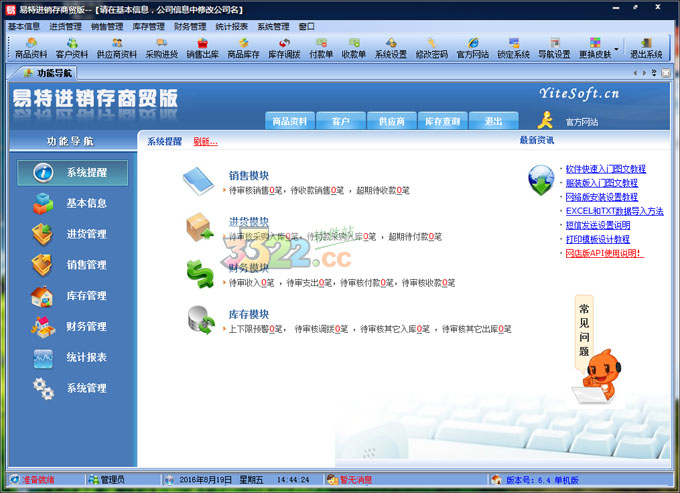Click the 商品资料 banner tab
The height and width of the screenshot is (493, 680).
coord(289,121)
